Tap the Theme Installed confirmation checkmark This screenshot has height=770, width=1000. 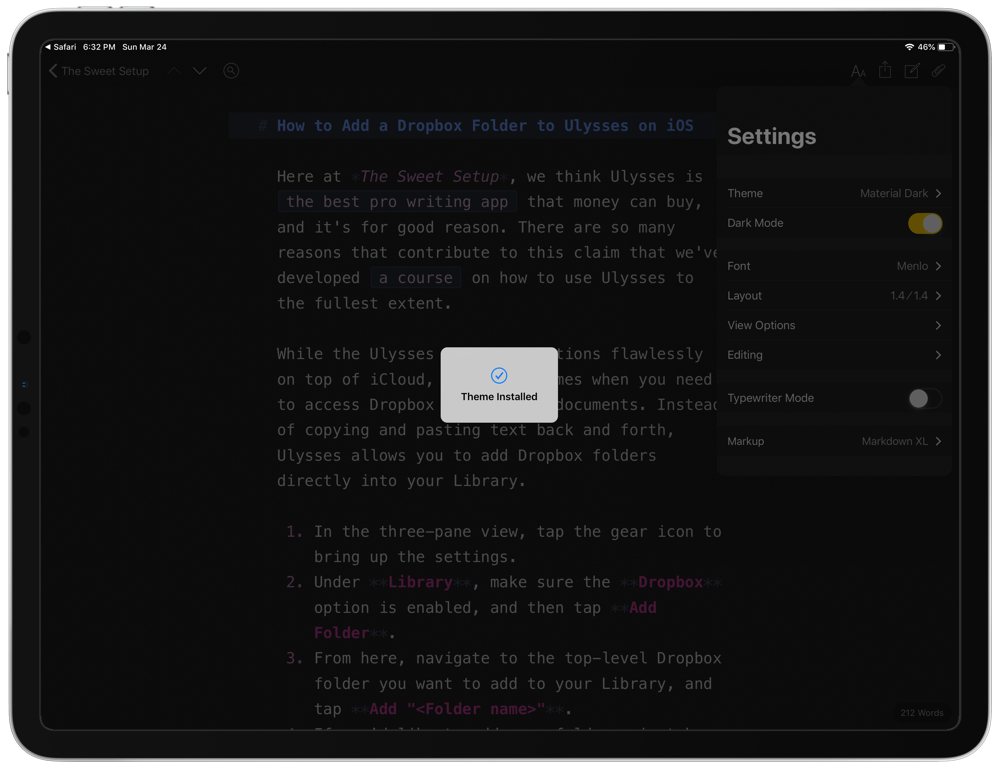tap(499, 375)
